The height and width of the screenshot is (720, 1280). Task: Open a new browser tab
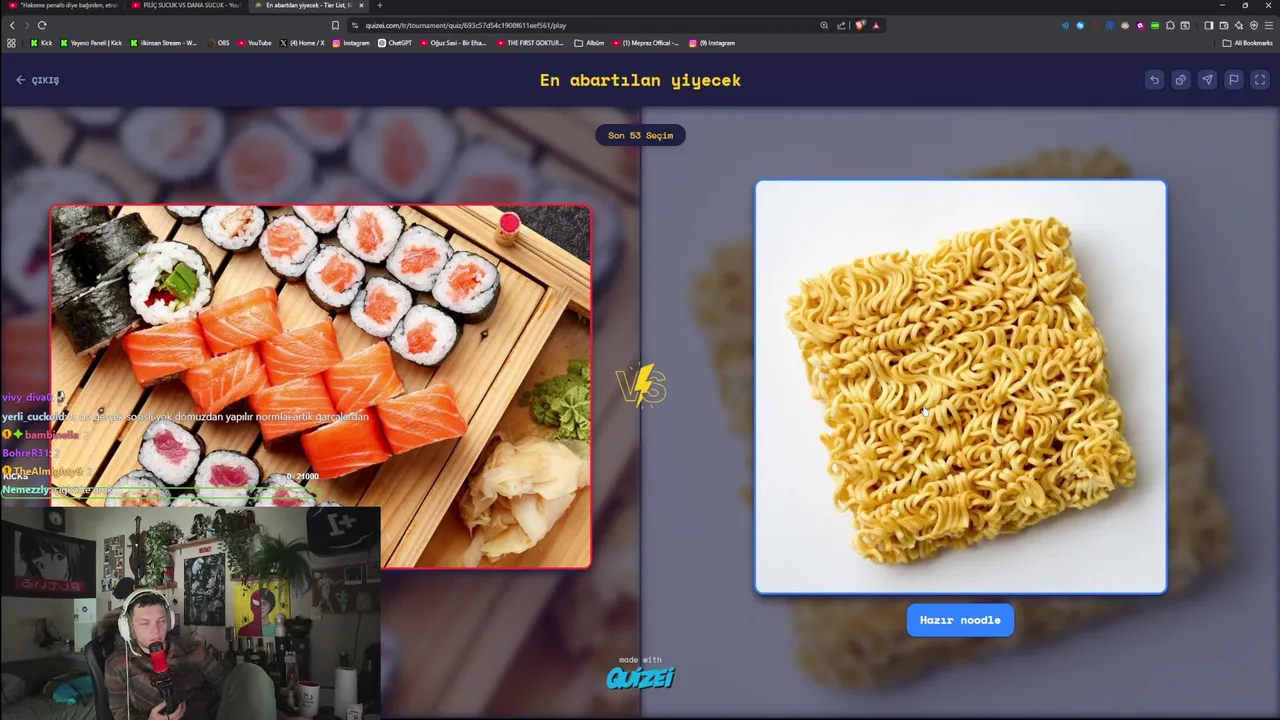tap(379, 5)
